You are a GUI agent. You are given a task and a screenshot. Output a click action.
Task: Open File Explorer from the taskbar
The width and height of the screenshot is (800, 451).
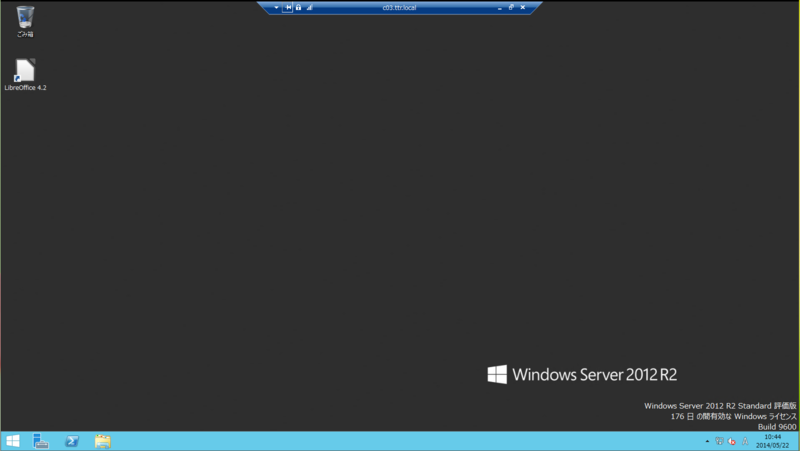pyautogui.click(x=103, y=441)
